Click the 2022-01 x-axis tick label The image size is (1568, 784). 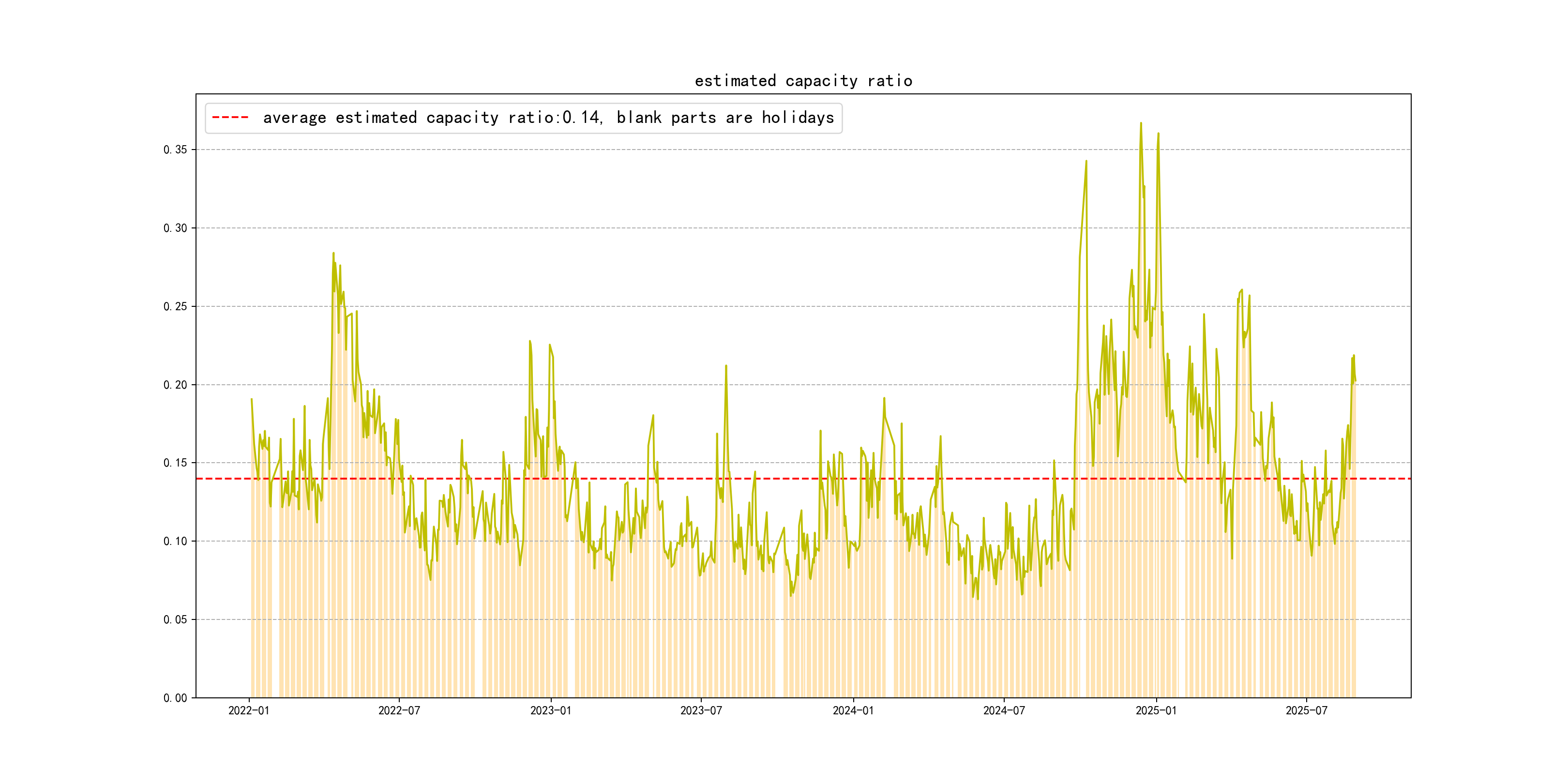click(248, 710)
